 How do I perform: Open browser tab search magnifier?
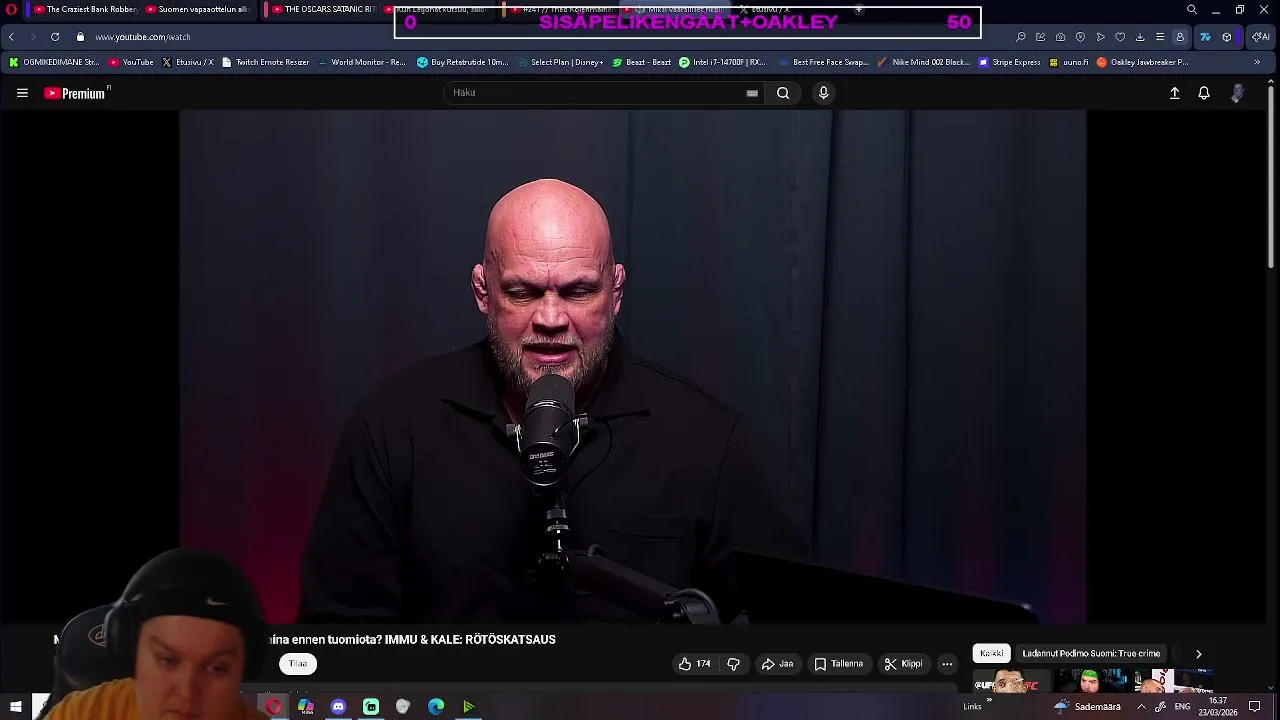coord(1191,10)
